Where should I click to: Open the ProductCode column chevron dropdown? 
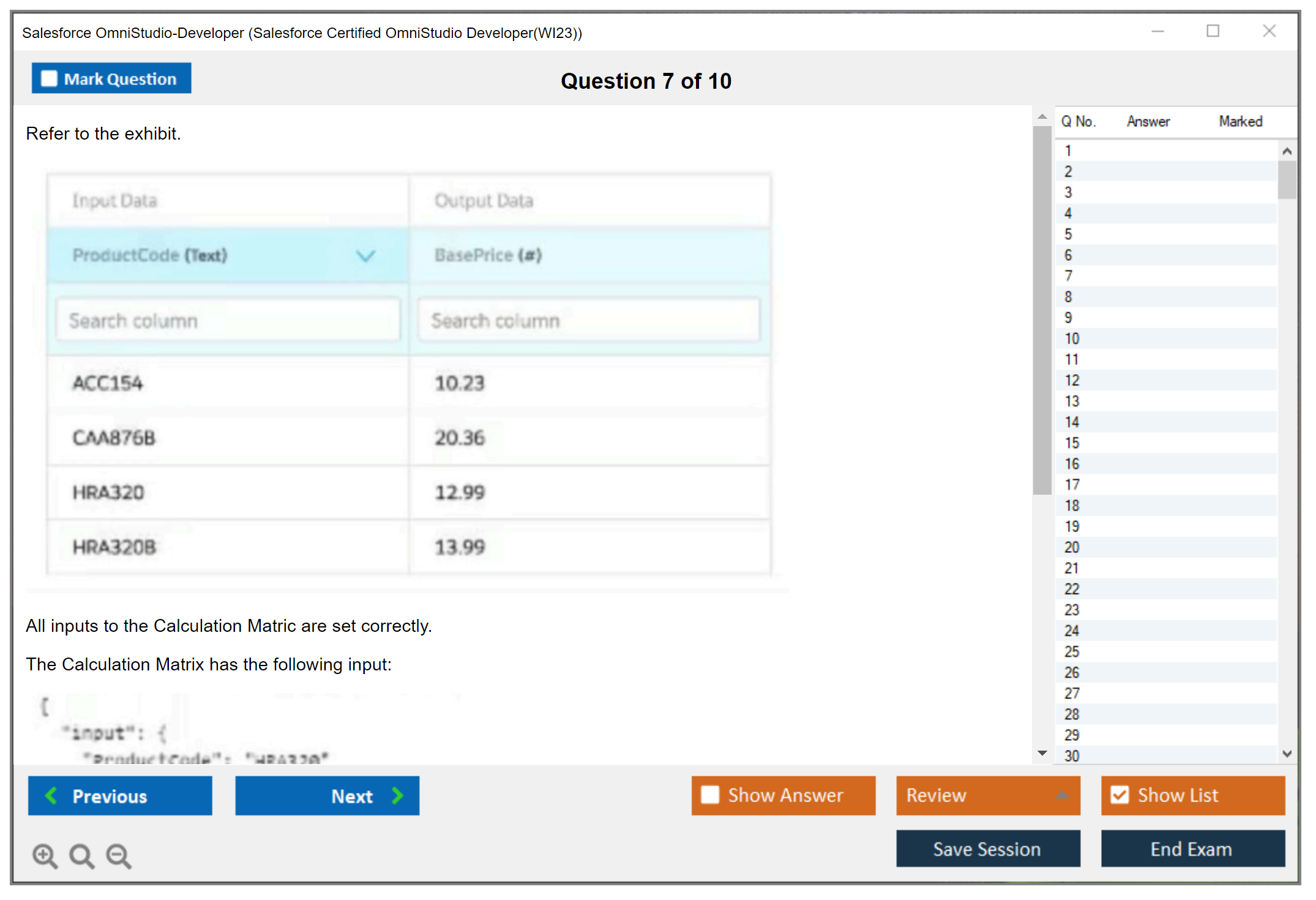click(x=365, y=255)
